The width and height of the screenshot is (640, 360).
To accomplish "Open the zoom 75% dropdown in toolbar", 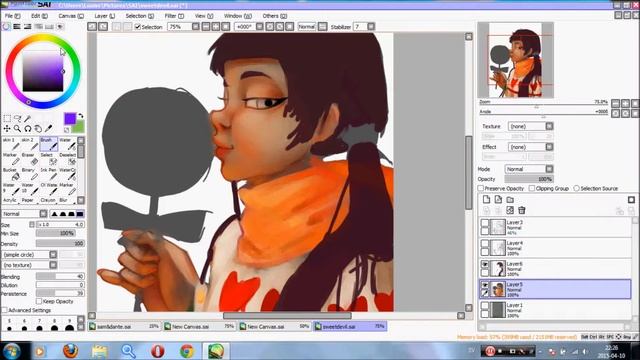I will [196, 27].
